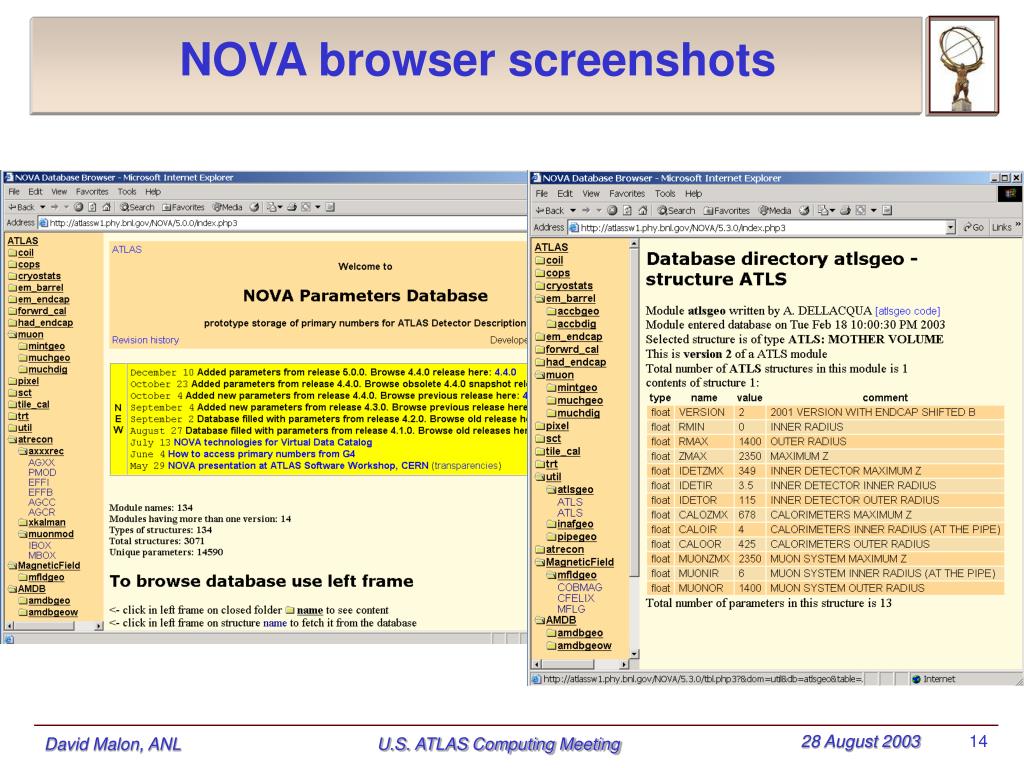Open Favorites toolbar button in right window
The image size is (1024, 768).
(x=726, y=210)
